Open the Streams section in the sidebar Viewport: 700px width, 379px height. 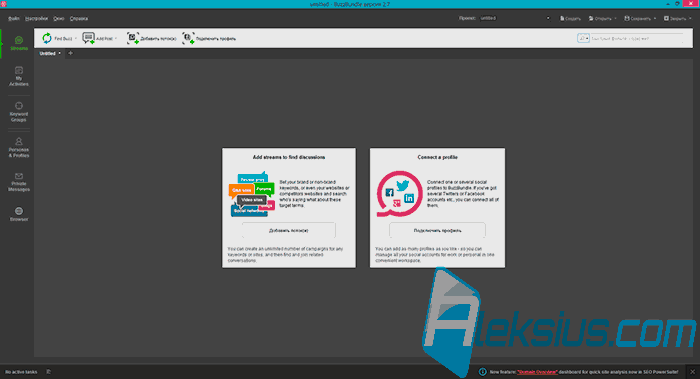(x=19, y=43)
